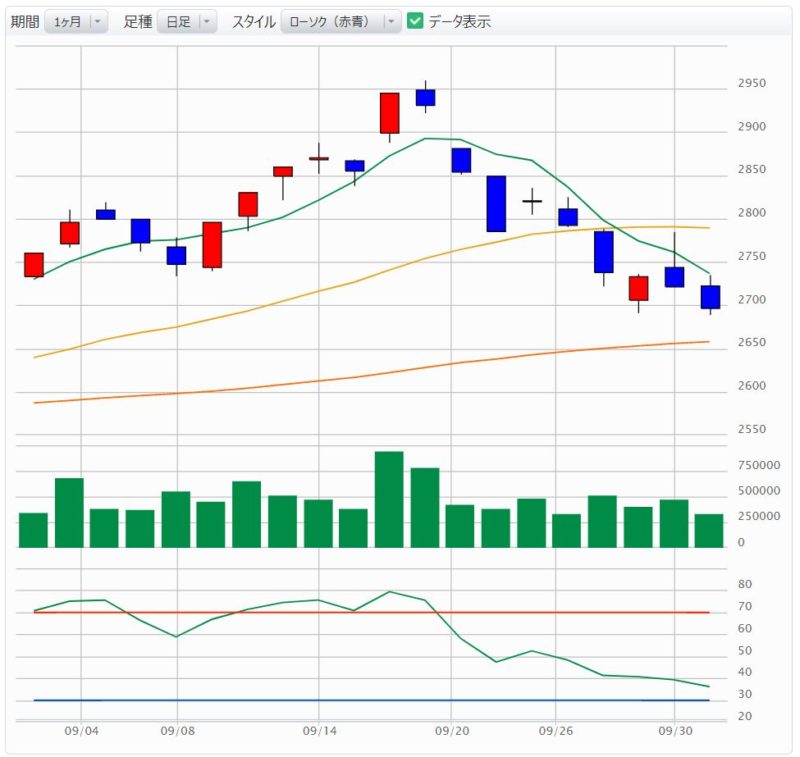
Task: Open the スタイル ローソク（赤青） dropdown
Action: tap(341, 21)
